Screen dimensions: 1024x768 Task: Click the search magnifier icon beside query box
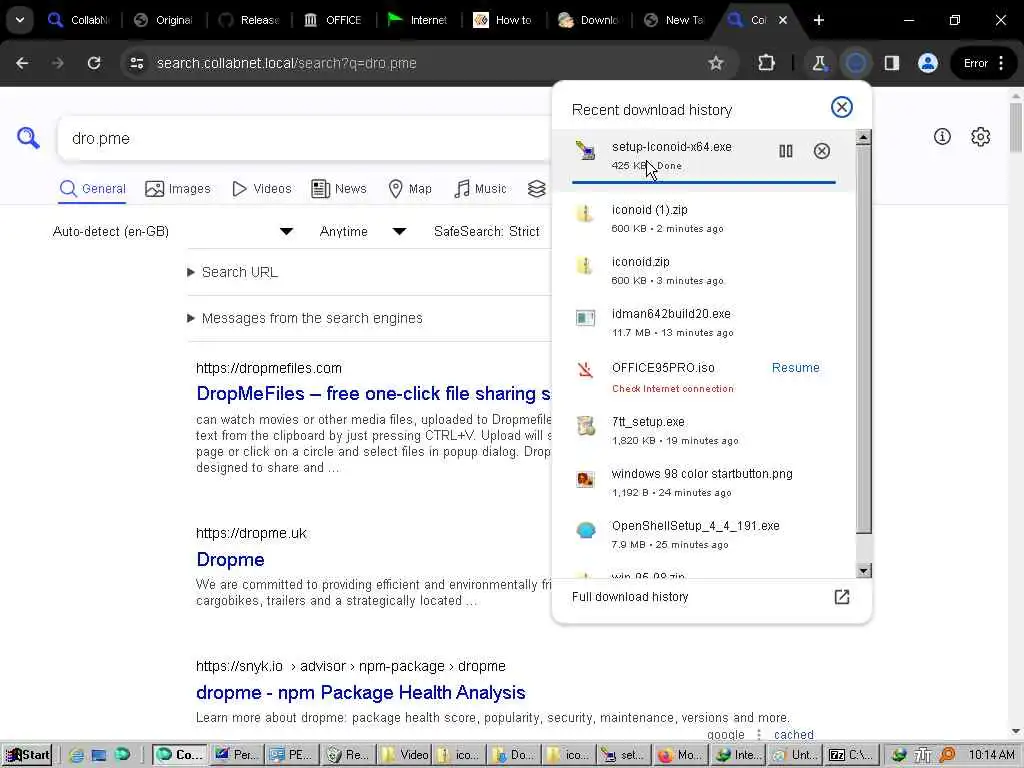[x=28, y=138]
